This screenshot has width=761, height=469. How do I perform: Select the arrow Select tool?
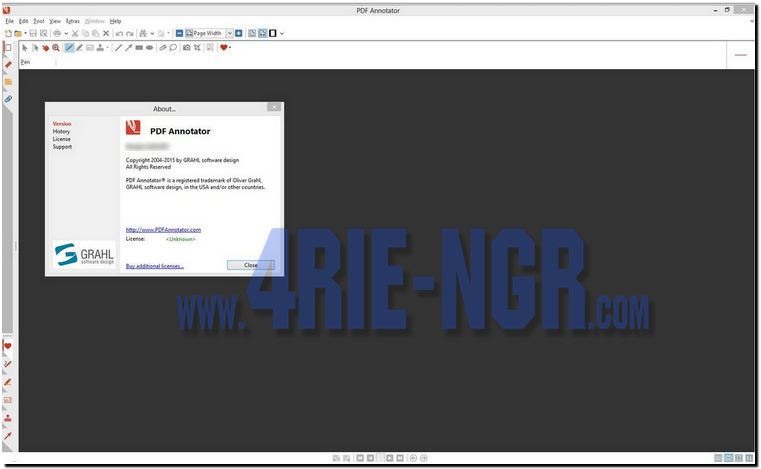[25, 48]
